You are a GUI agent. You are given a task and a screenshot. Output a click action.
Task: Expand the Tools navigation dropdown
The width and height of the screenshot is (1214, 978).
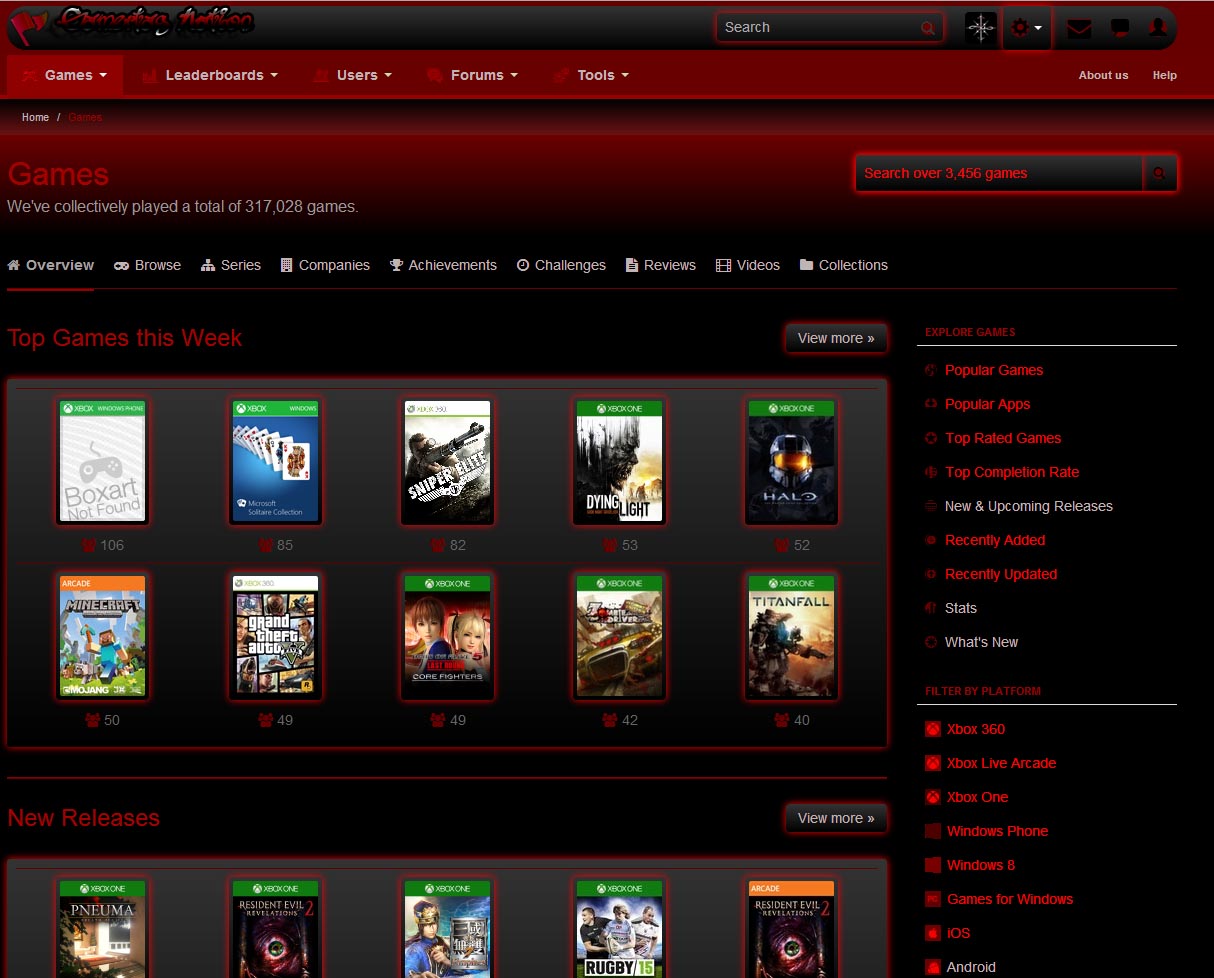tap(591, 75)
